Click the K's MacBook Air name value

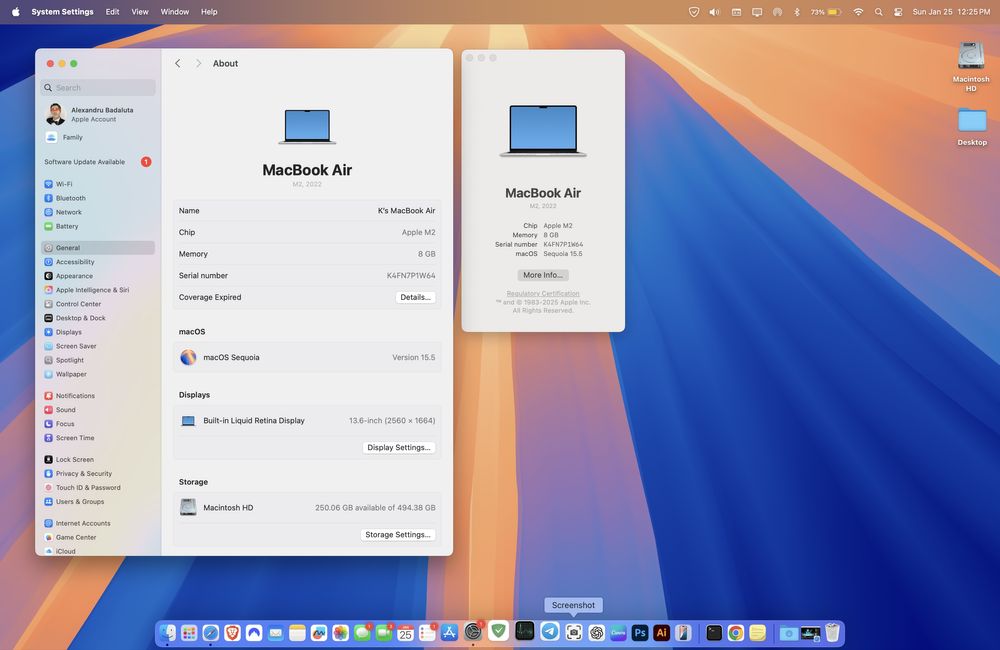406,211
